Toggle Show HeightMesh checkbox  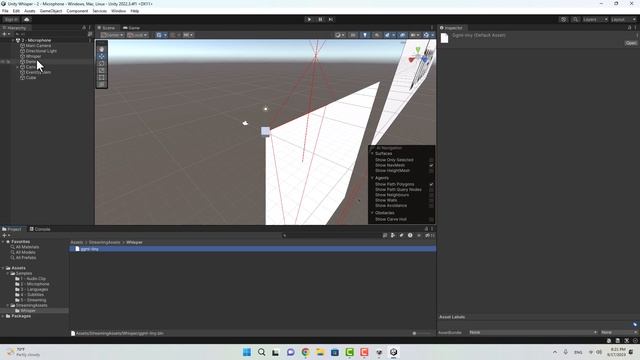[x=431, y=171]
